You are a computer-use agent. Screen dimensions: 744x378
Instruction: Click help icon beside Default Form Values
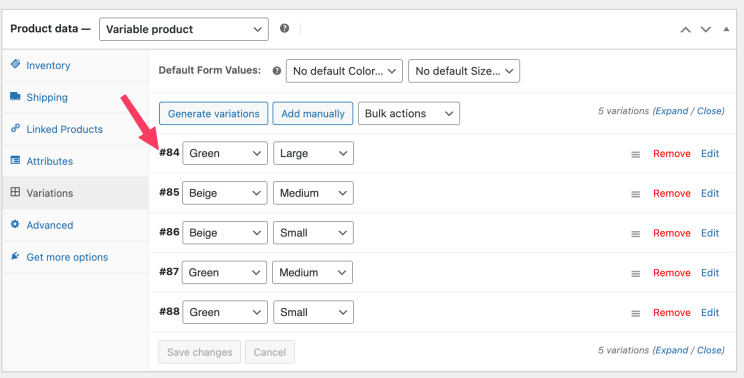[x=277, y=71]
